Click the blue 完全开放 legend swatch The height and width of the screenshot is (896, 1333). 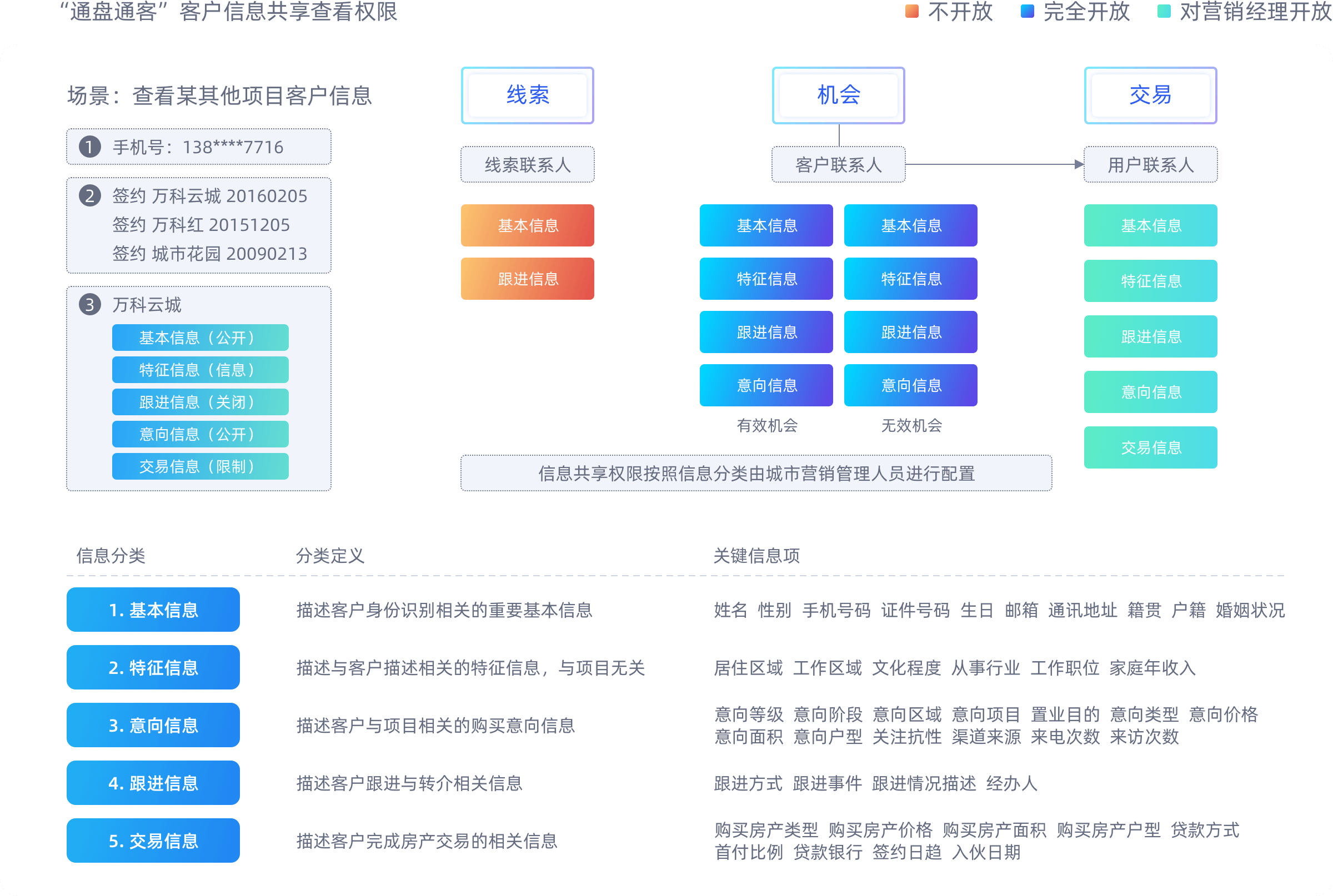[1026, 11]
